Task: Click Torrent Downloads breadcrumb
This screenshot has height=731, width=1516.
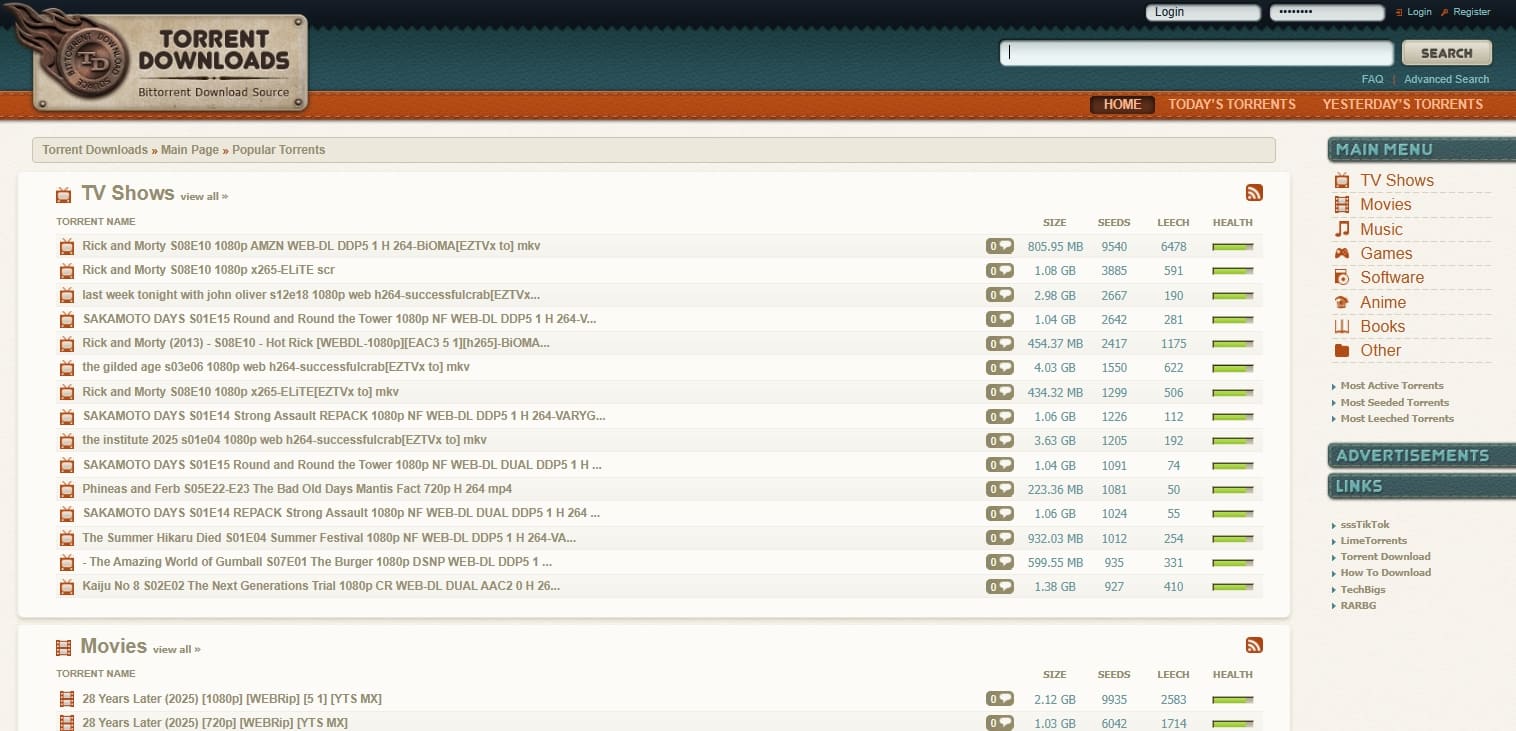Action: 95,150
